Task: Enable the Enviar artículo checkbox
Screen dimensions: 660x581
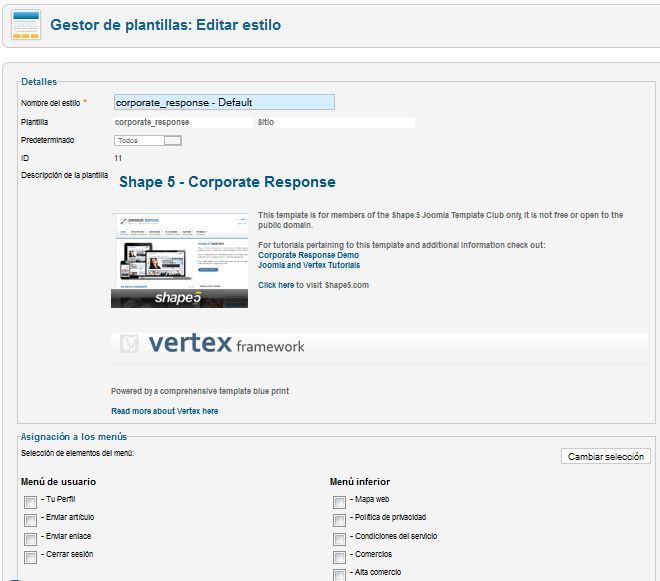Action: click(x=30, y=520)
